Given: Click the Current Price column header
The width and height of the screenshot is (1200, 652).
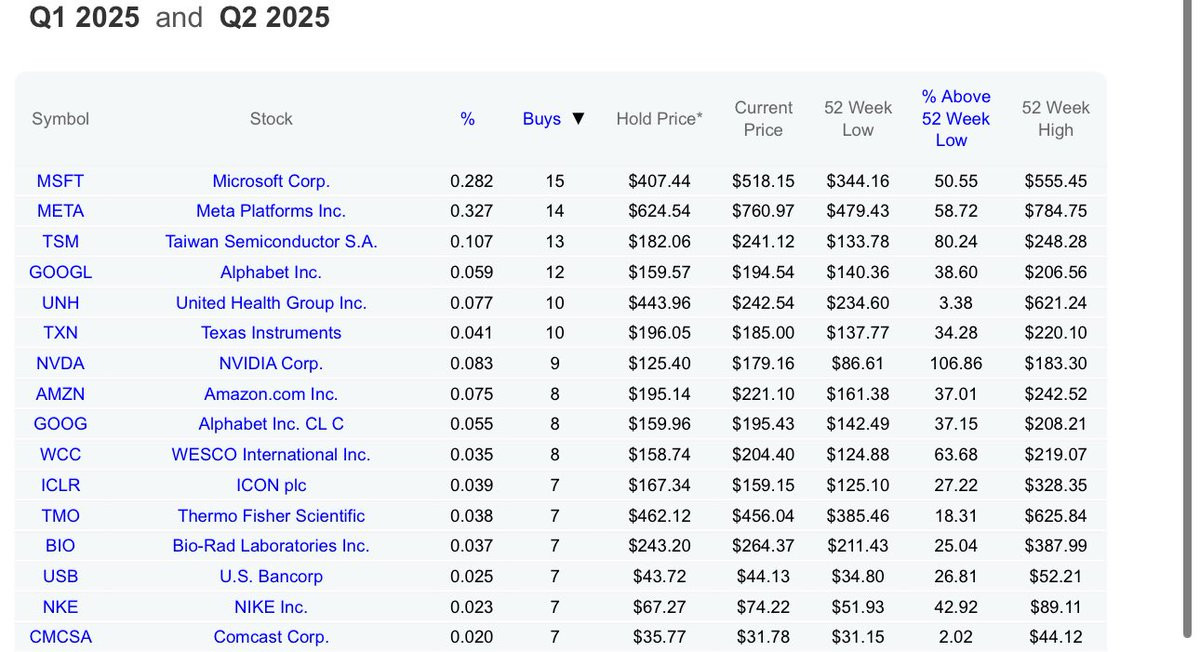Looking at the screenshot, I should click(x=763, y=118).
